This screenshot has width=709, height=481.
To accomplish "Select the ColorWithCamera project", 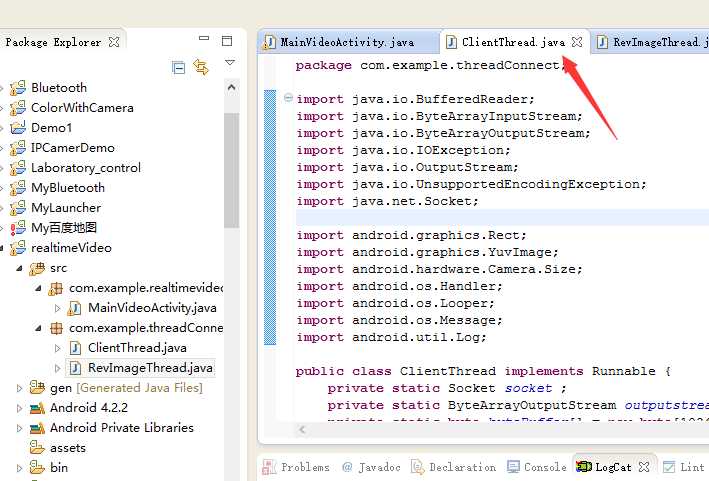I will coord(82,108).
